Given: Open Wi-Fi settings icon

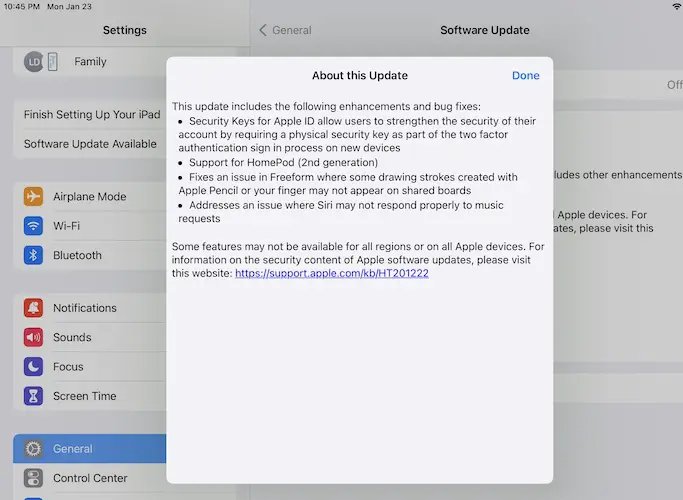Looking at the screenshot, I should pos(34,226).
